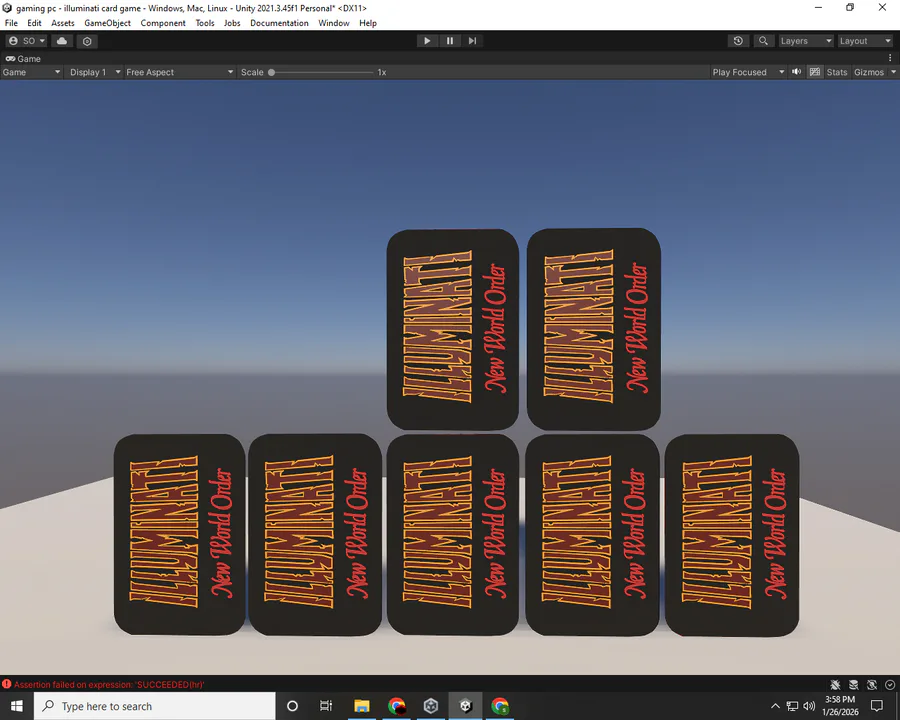Open the Tools menu
This screenshot has width=900, height=720.
205,23
